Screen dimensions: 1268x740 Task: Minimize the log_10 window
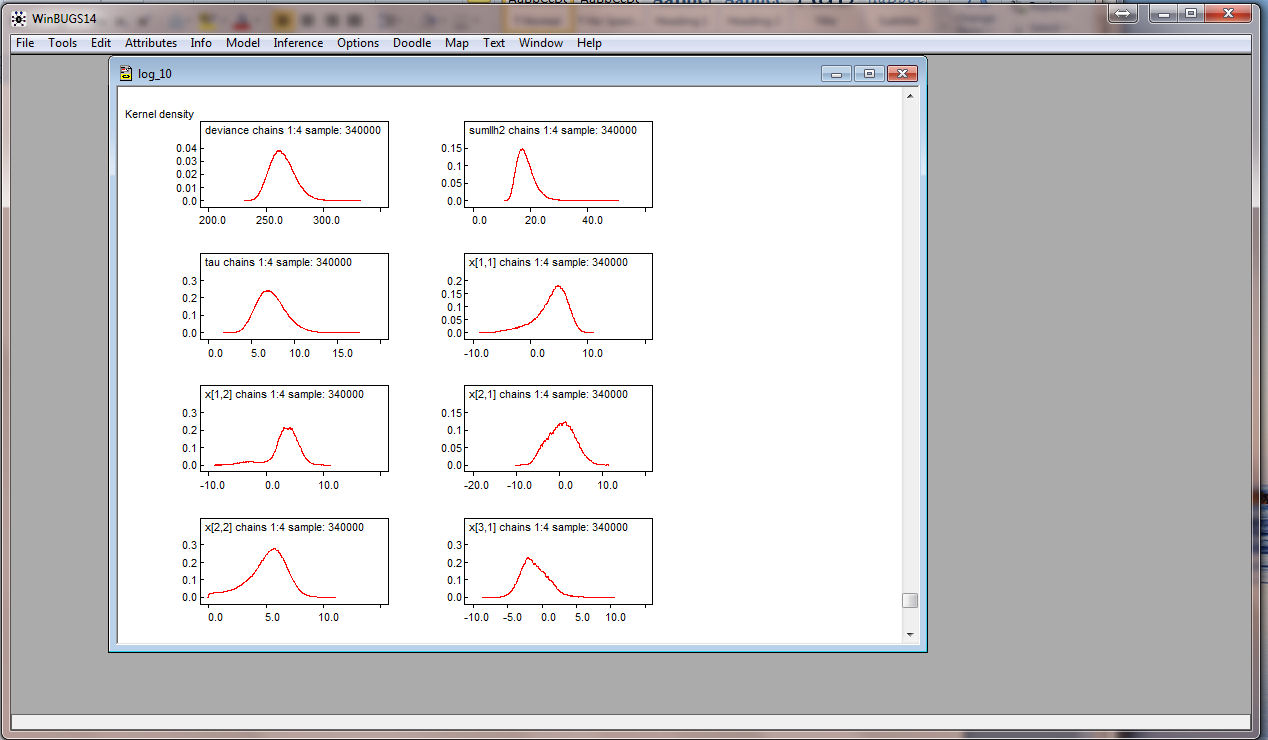tap(836, 73)
